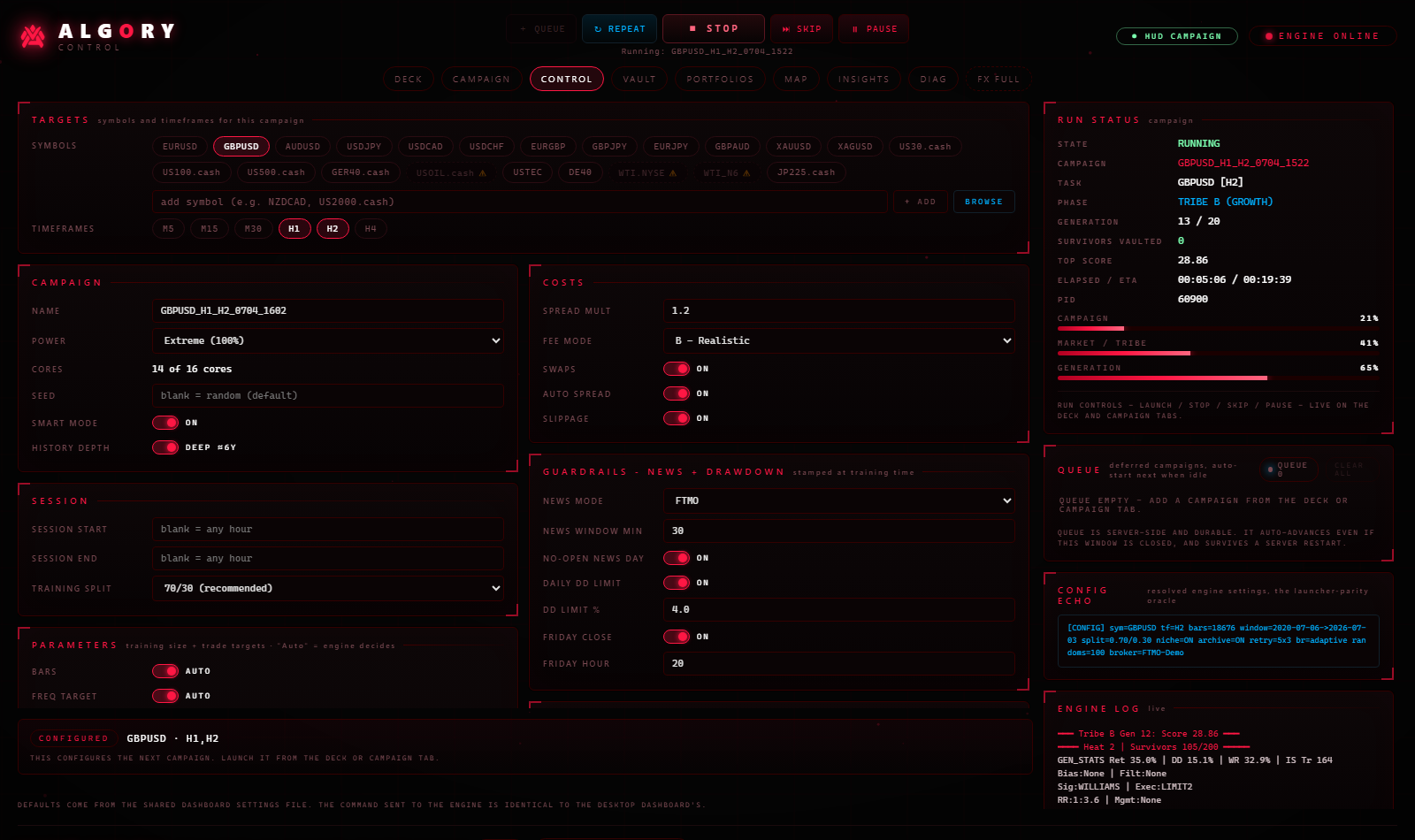Image resolution: width=1415 pixels, height=840 pixels.
Task: Switch to FX Full tab
Action: [x=998, y=80]
